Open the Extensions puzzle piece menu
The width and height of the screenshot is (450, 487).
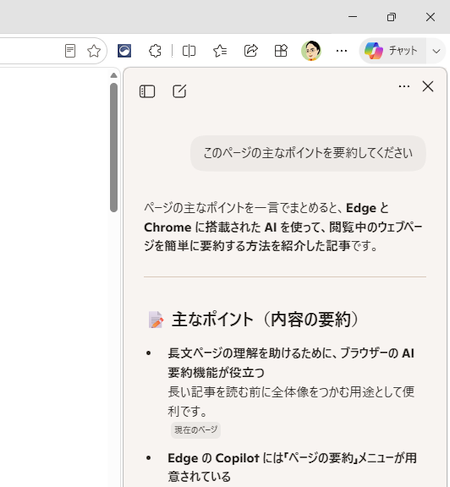(x=155, y=51)
